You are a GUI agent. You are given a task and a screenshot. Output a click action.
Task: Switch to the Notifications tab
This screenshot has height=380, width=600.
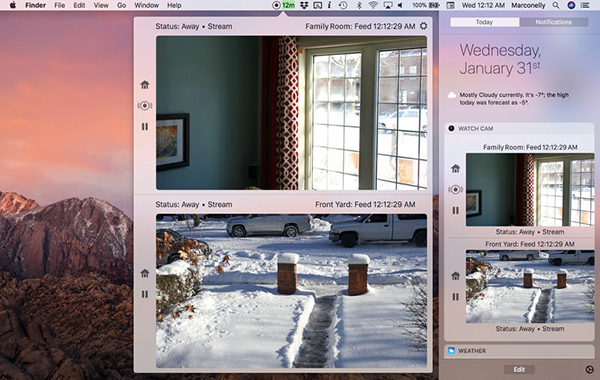[553, 22]
